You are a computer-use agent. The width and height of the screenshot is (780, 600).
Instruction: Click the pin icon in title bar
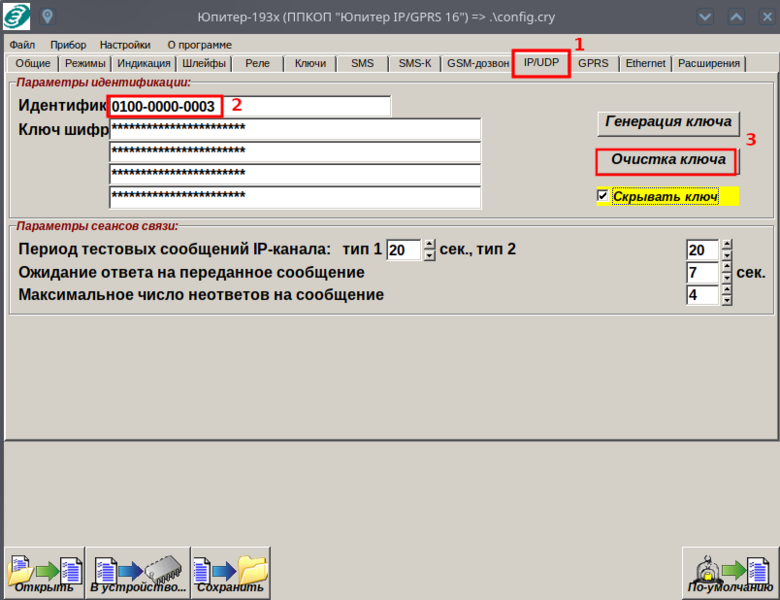tap(47, 17)
